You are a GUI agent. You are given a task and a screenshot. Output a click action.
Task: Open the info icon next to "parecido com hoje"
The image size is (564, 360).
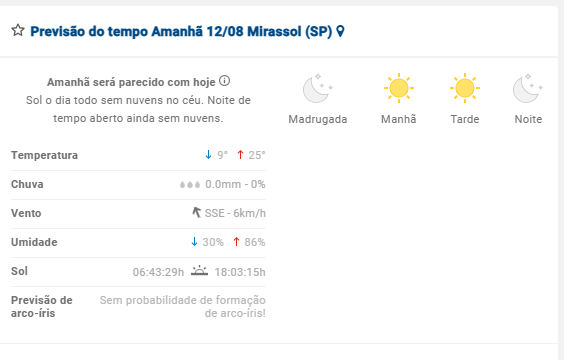click(224, 81)
